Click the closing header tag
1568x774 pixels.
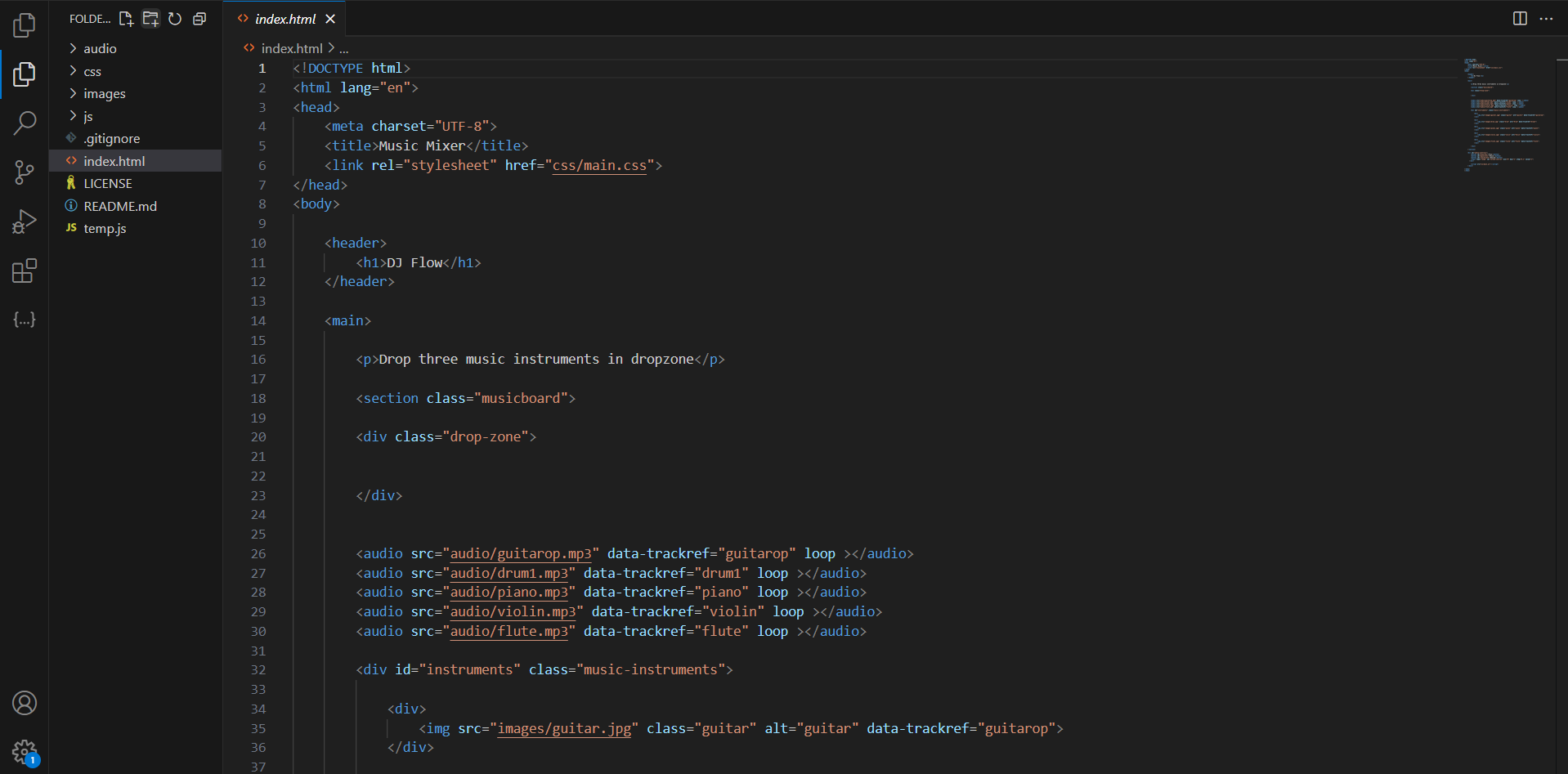pyautogui.click(x=360, y=281)
